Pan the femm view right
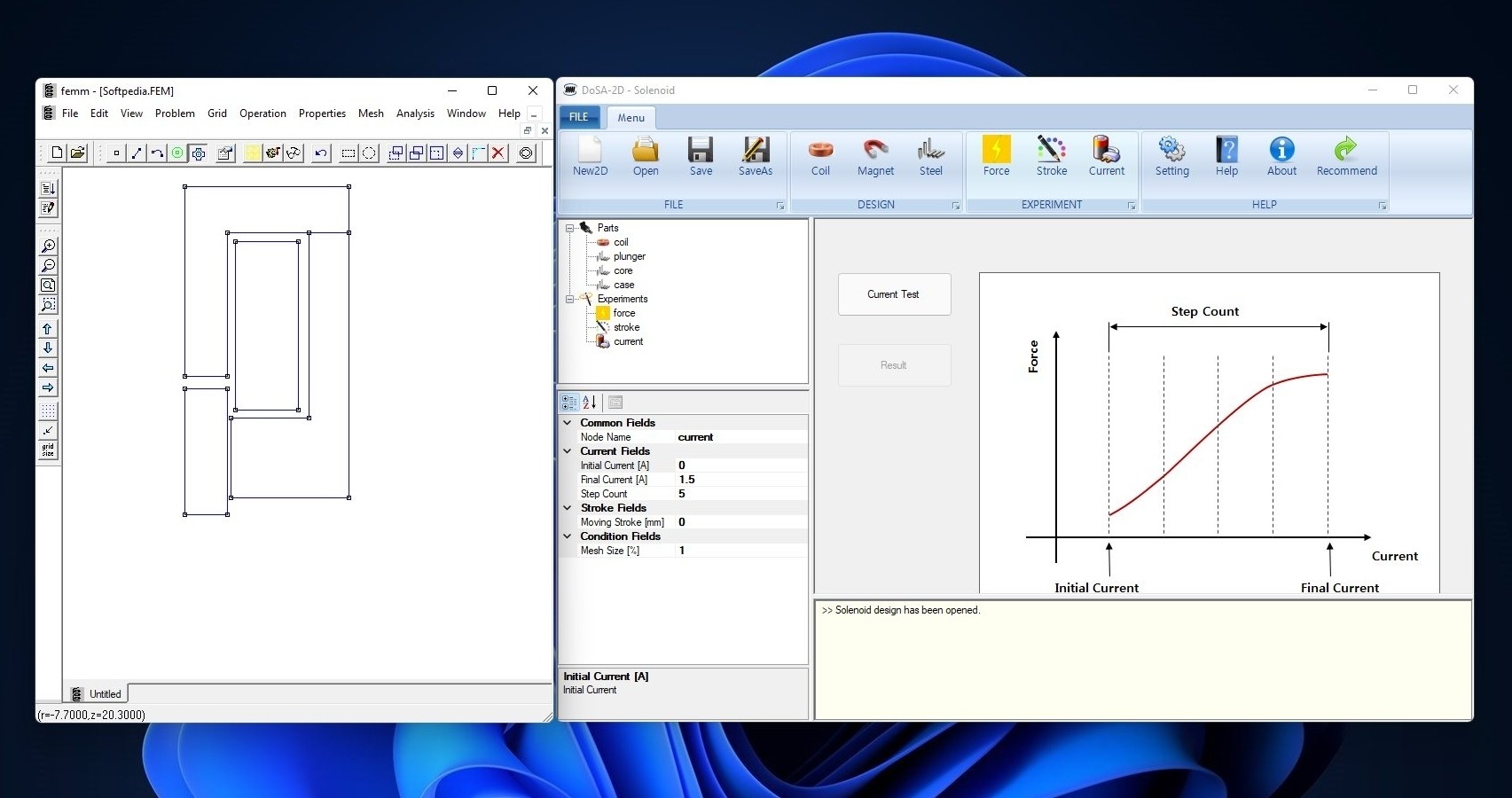1512x798 pixels. pyautogui.click(x=48, y=387)
